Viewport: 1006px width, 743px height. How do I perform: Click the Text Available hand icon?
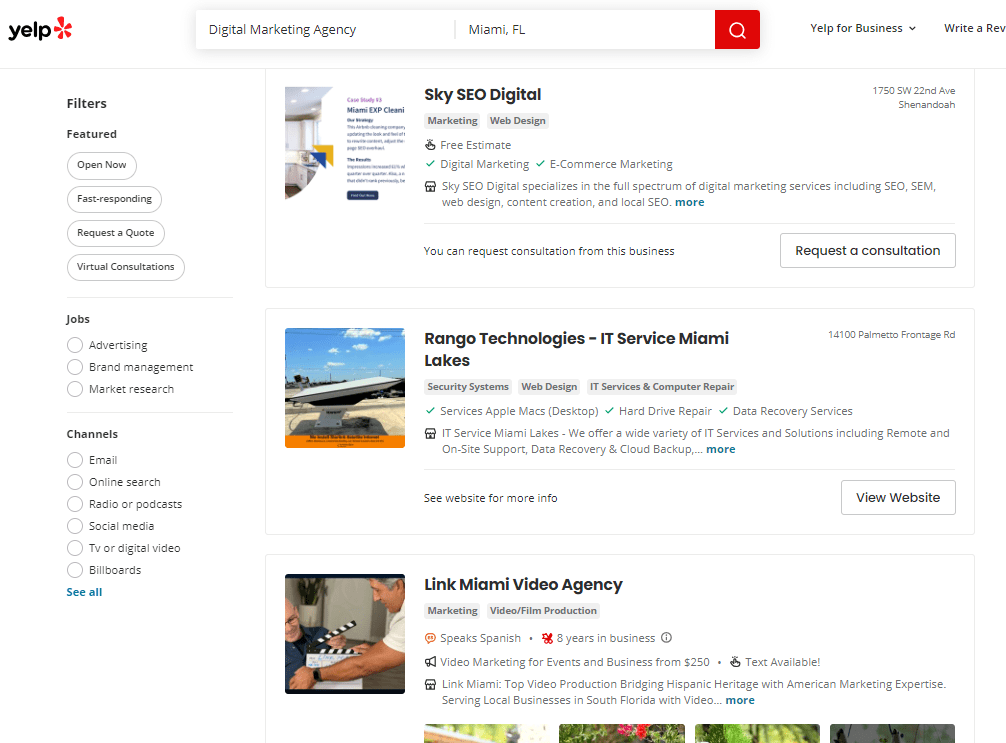(734, 662)
